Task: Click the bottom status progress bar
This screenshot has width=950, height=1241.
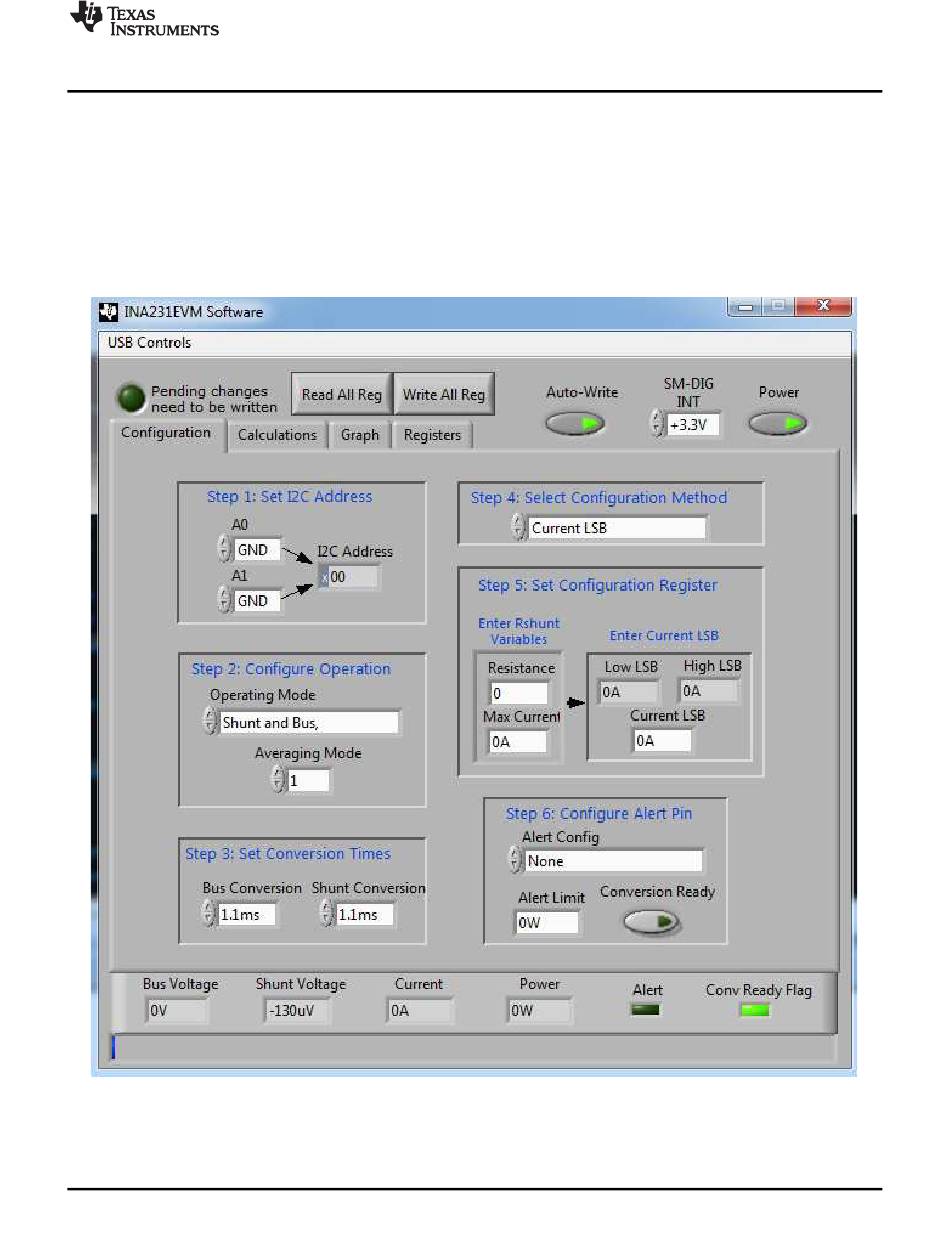Action: pyautogui.click(x=474, y=1047)
